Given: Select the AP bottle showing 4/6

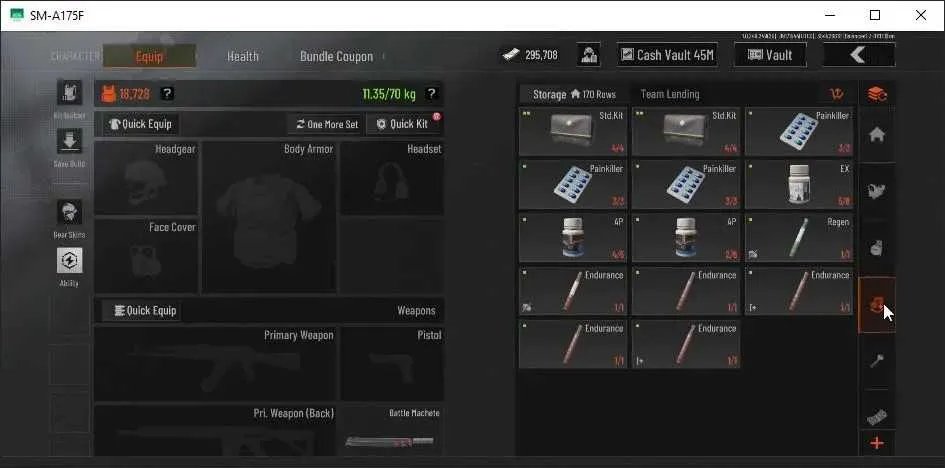Looking at the screenshot, I should tap(573, 238).
